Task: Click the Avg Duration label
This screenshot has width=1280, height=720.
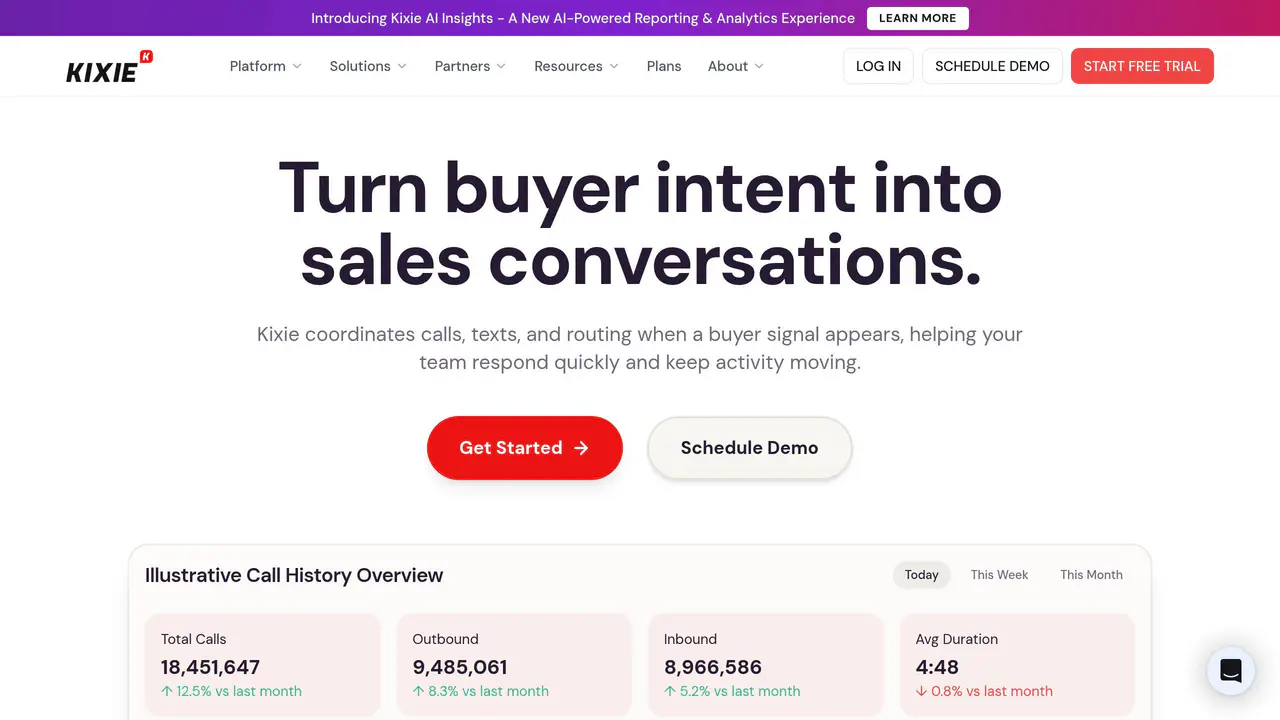Action: pyautogui.click(x=957, y=639)
